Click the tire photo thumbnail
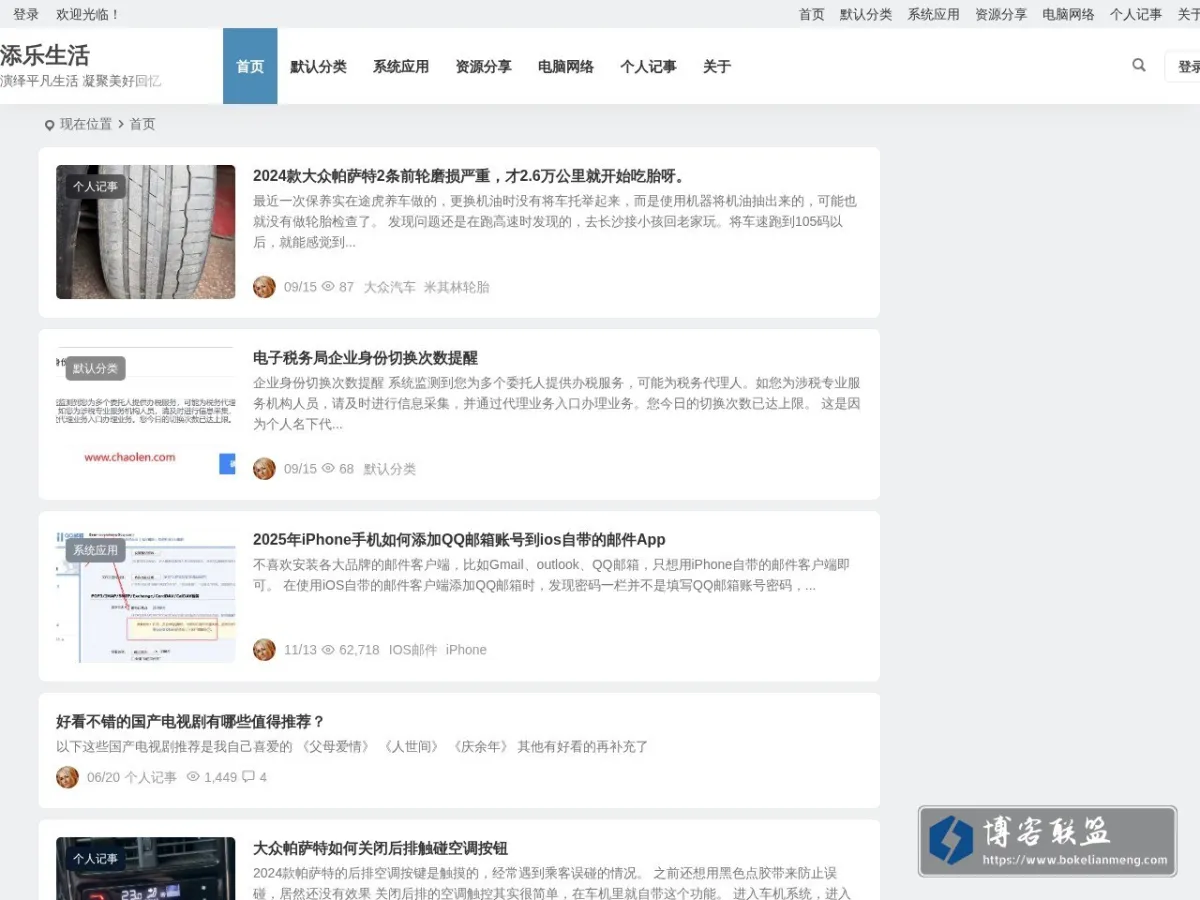This screenshot has height=900, width=1200. click(x=146, y=232)
